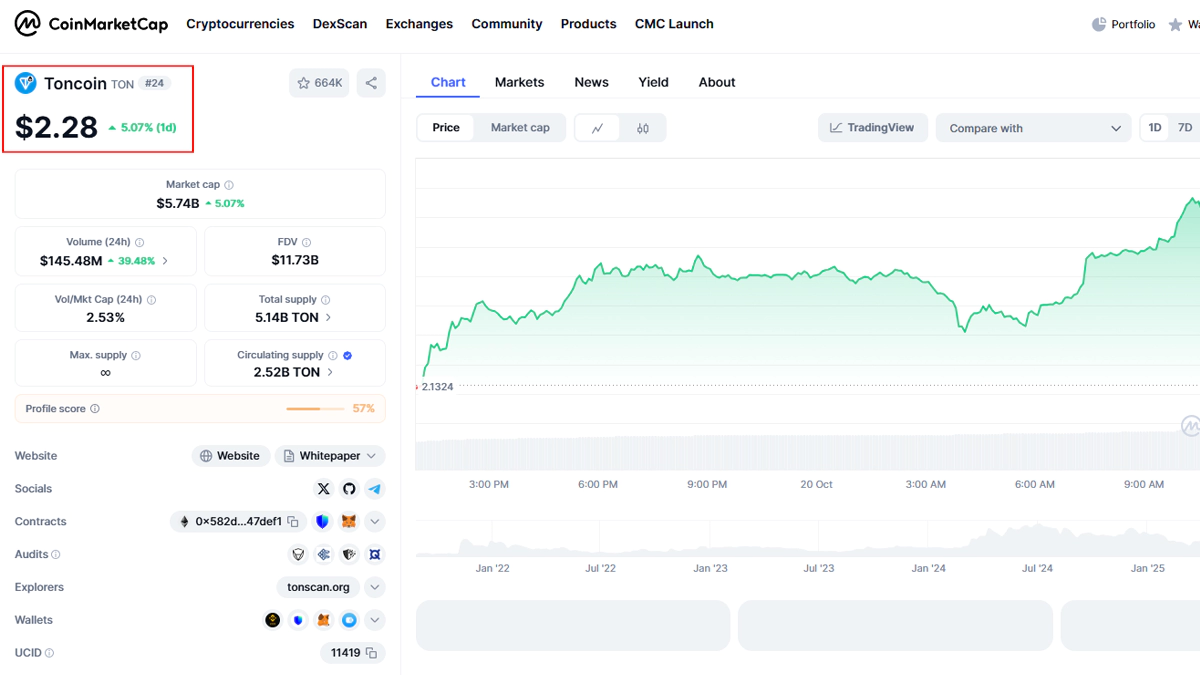Click the TradingView button
The height and width of the screenshot is (675, 1200).
pyautogui.click(x=872, y=128)
